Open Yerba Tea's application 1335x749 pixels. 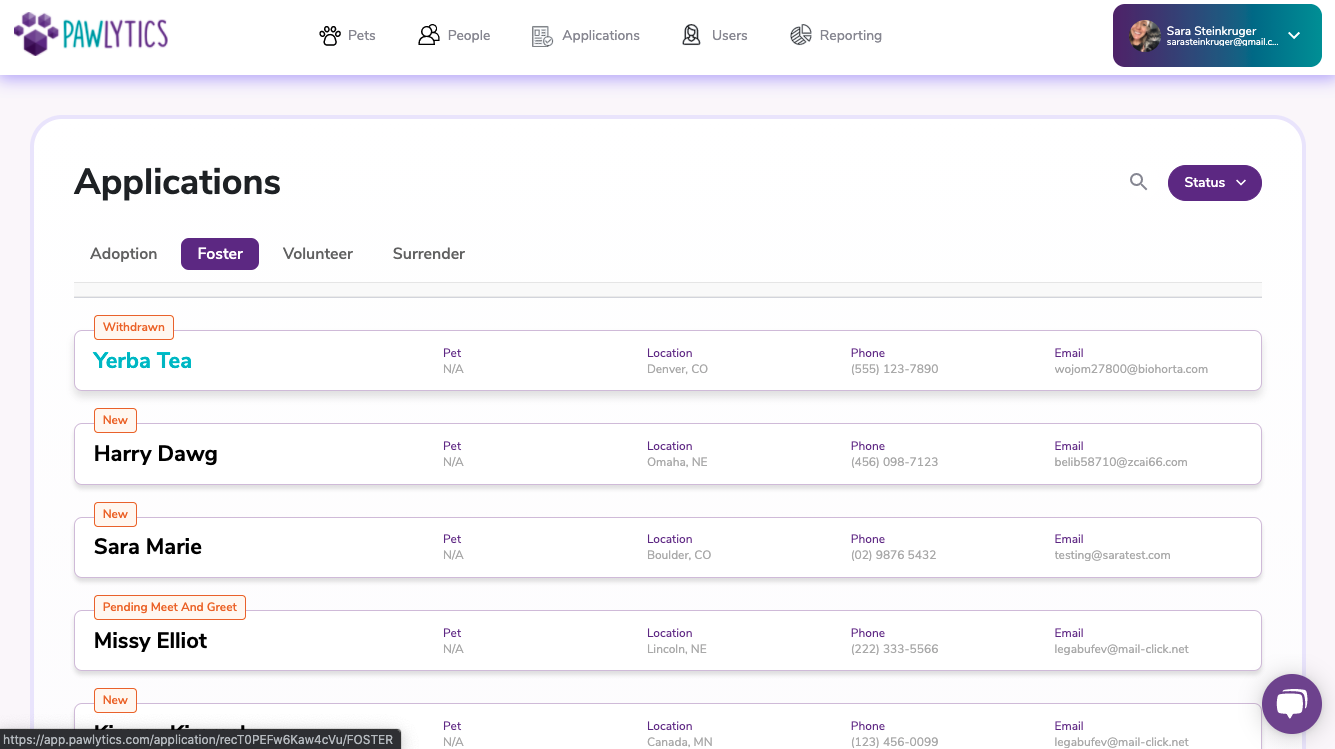point(668,361)
